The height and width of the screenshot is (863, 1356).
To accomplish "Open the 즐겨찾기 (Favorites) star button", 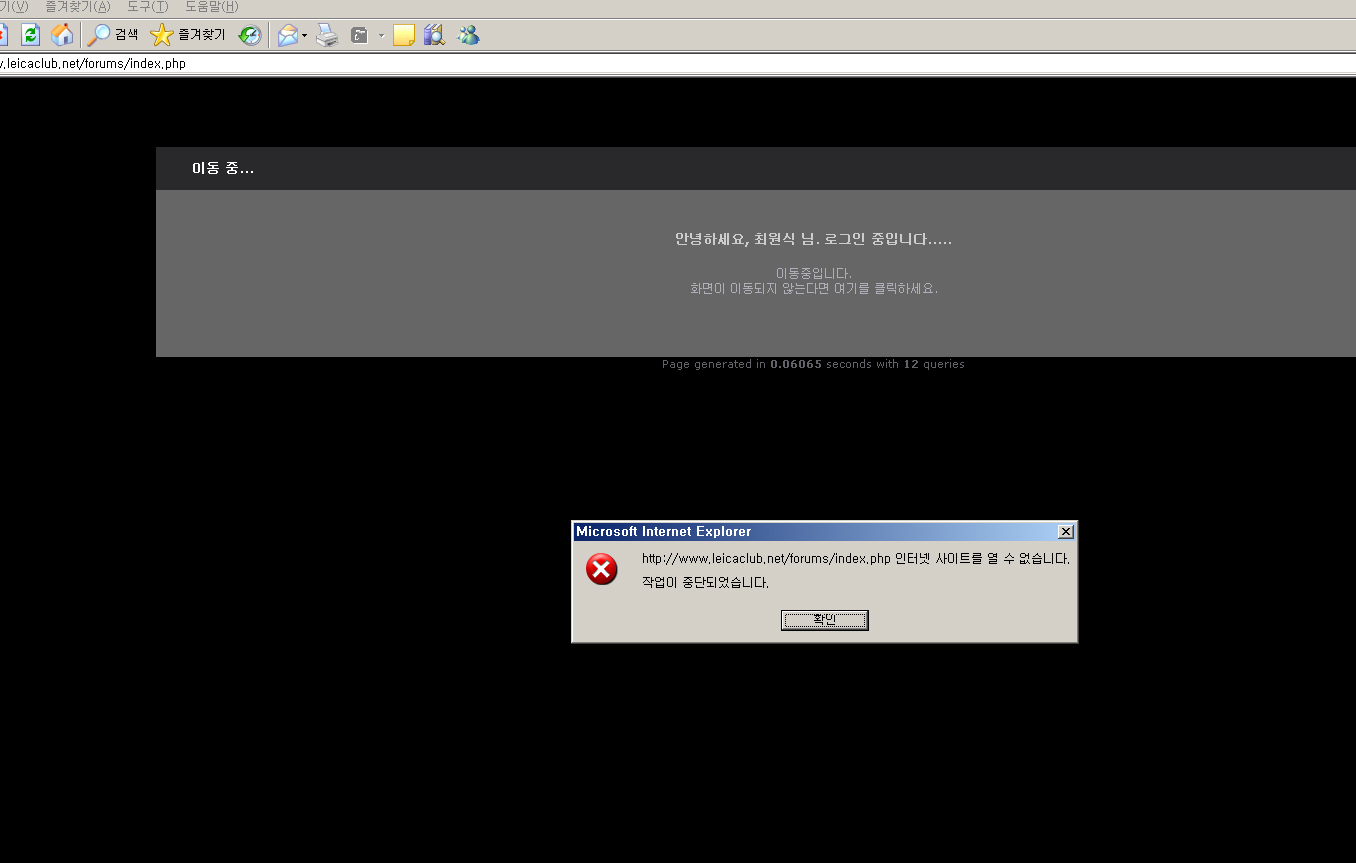I will pyautogui.click(x=188, y=35).
